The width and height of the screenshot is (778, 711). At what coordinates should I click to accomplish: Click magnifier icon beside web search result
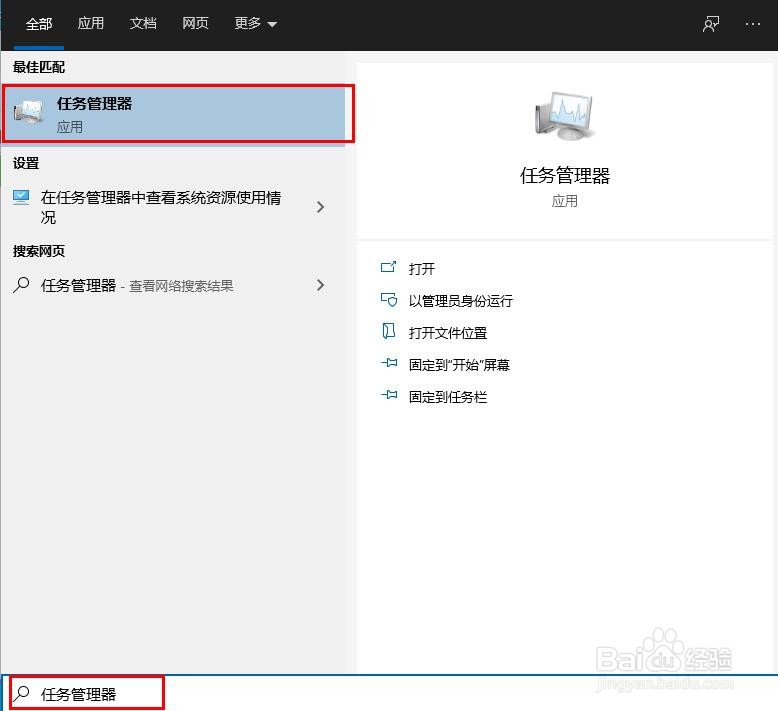pos(21,285)
